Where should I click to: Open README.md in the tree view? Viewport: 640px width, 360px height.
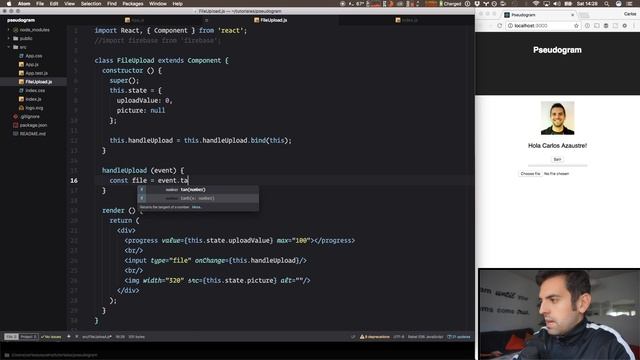[33, 133]
